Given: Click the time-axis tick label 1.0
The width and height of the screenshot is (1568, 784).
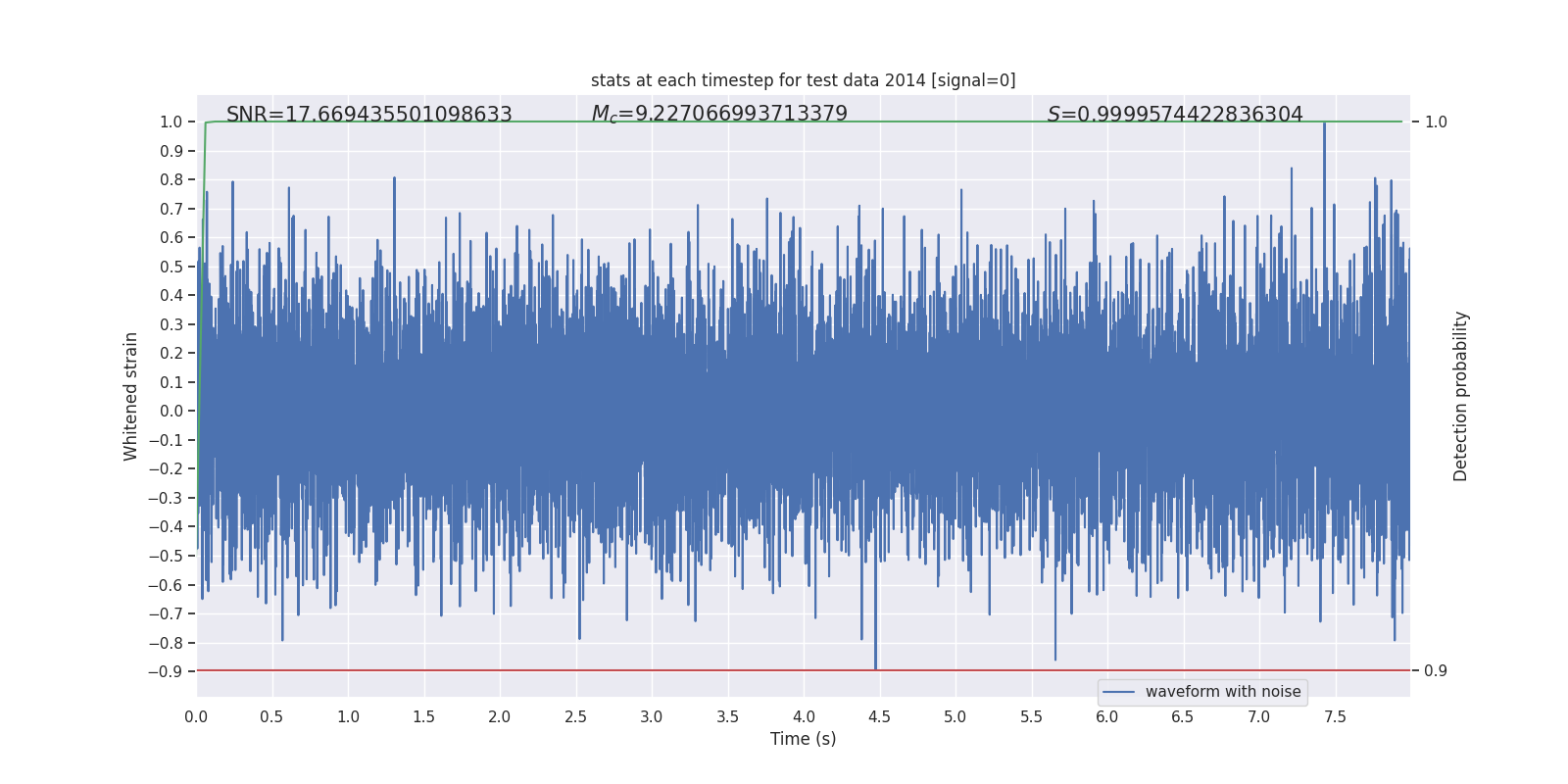Looking at the screenshot, I should click(x=348, y=716).
